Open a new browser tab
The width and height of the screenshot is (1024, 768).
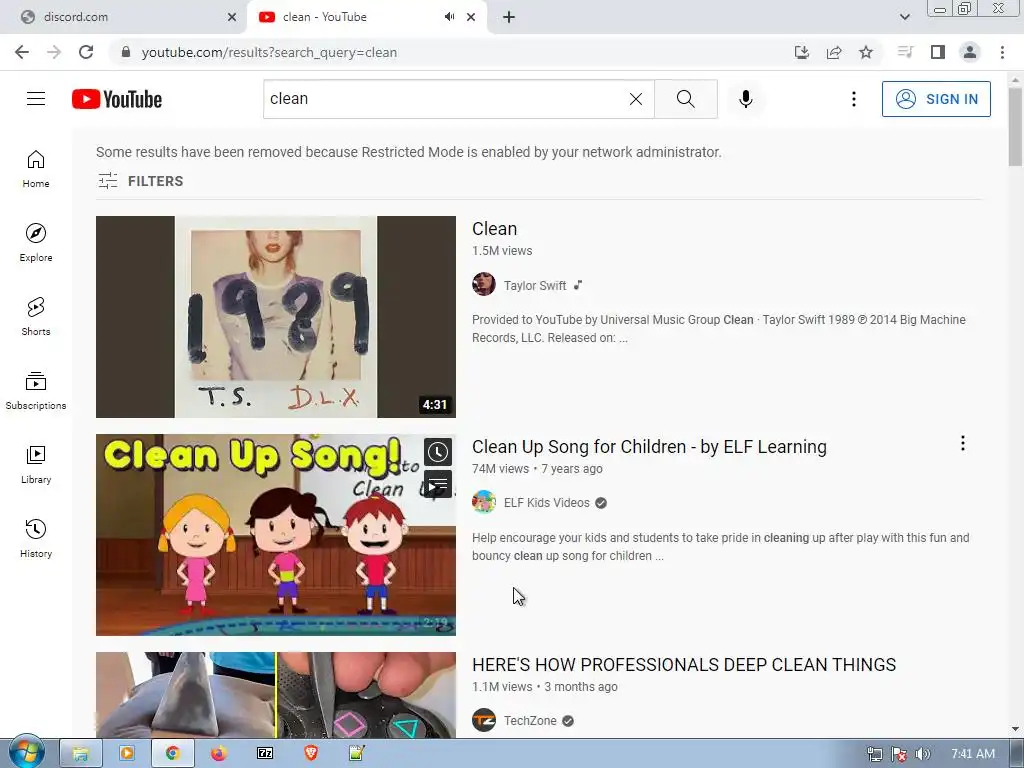[x=509, y=17]
